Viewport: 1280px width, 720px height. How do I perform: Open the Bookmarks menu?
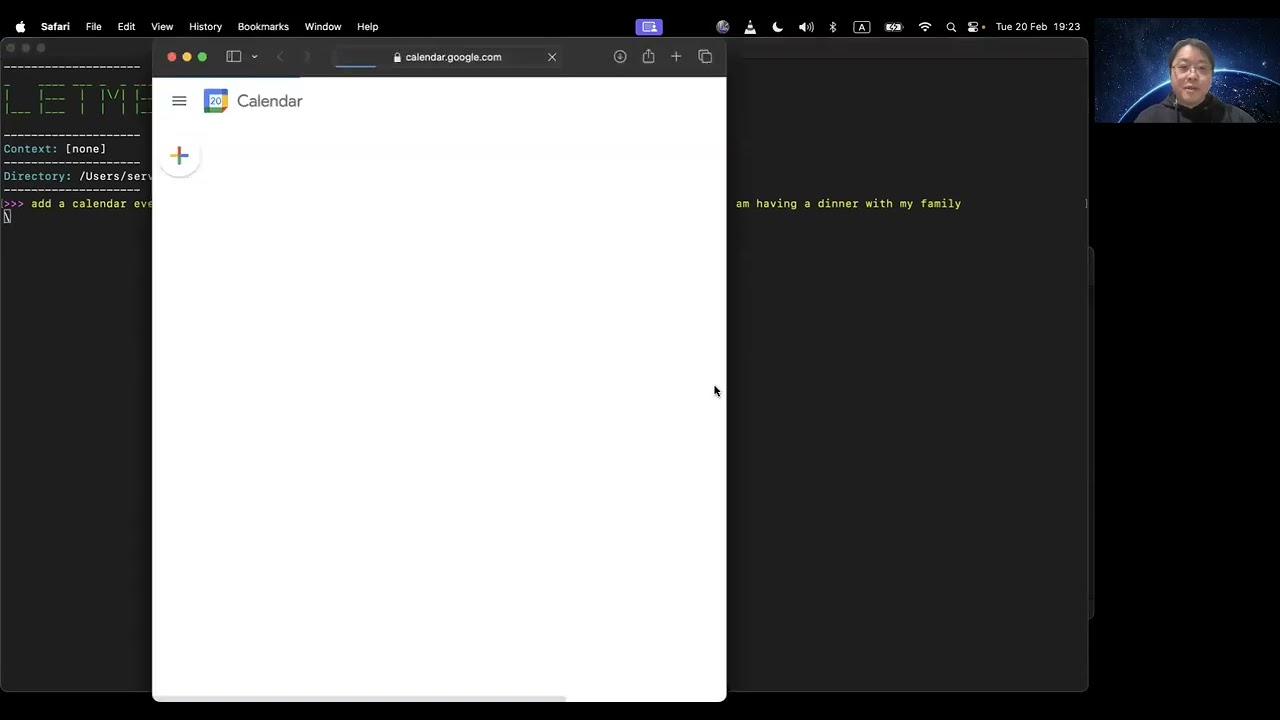point(263,27)
